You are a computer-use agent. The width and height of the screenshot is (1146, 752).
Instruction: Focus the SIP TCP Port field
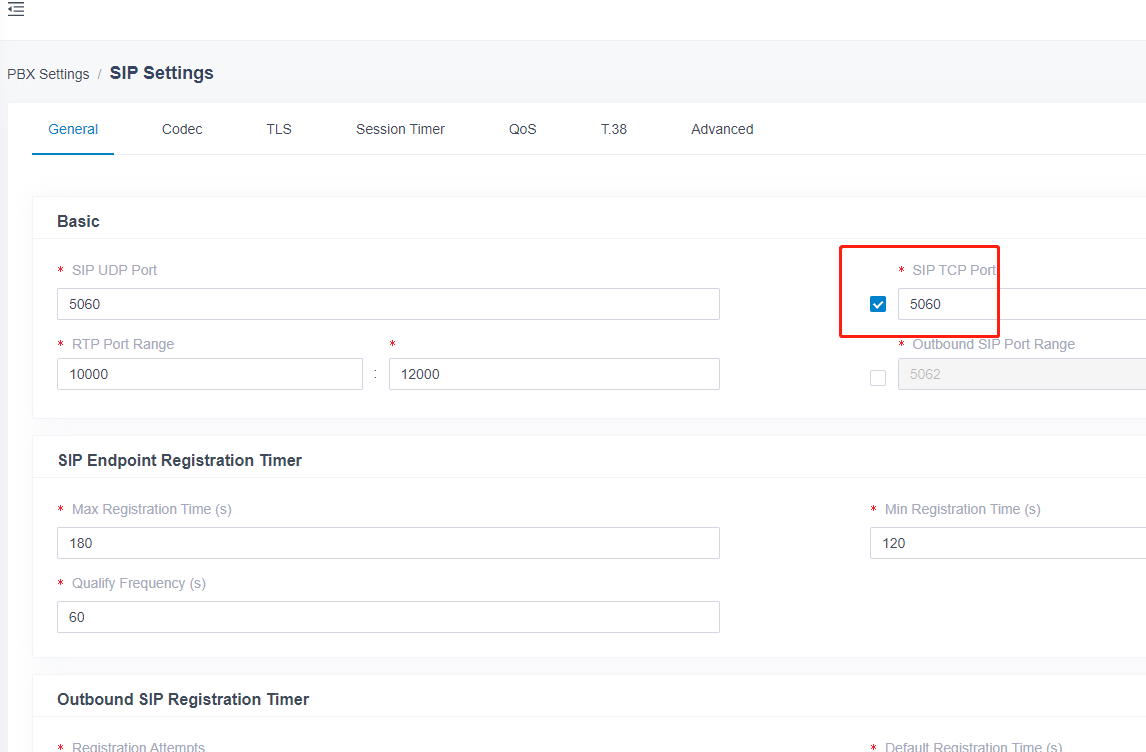point(1022,304)
